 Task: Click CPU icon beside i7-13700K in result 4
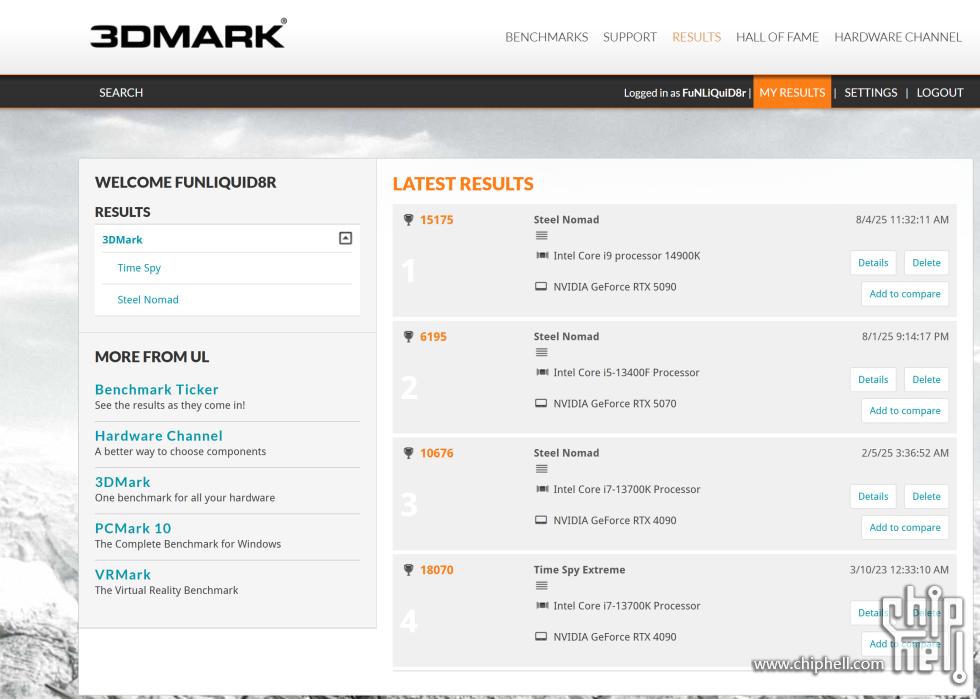point(542,606)
